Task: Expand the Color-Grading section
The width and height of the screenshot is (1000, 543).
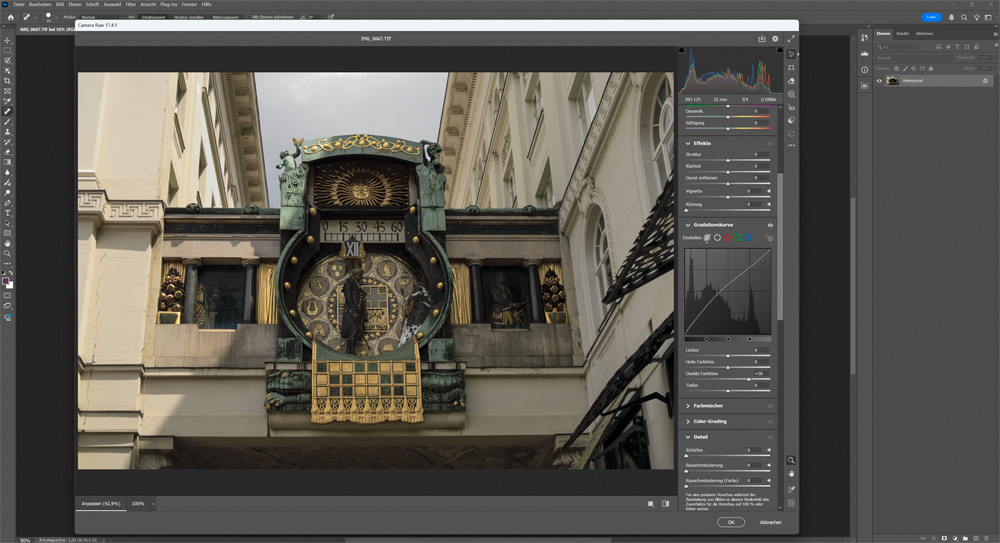Action: point(688,422)
